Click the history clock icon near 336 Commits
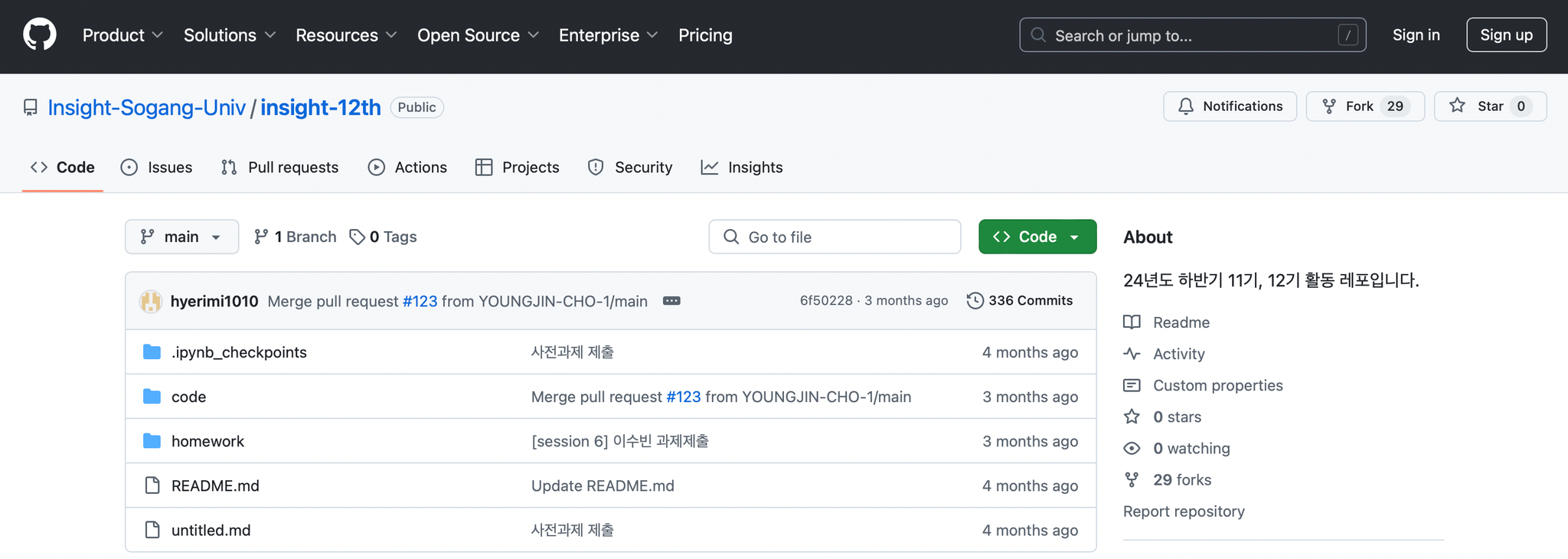The image size is (1568, 559). coord(975,300)
